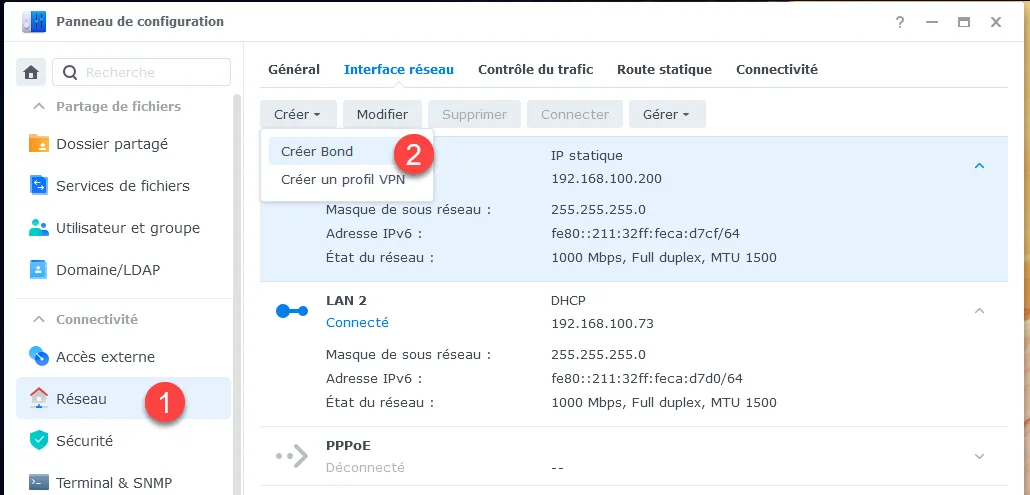The height and width of the screenshot is (495, 1030).
Task: Collapse the LAN 2 interface details
Action: click(x=979, y=311)
